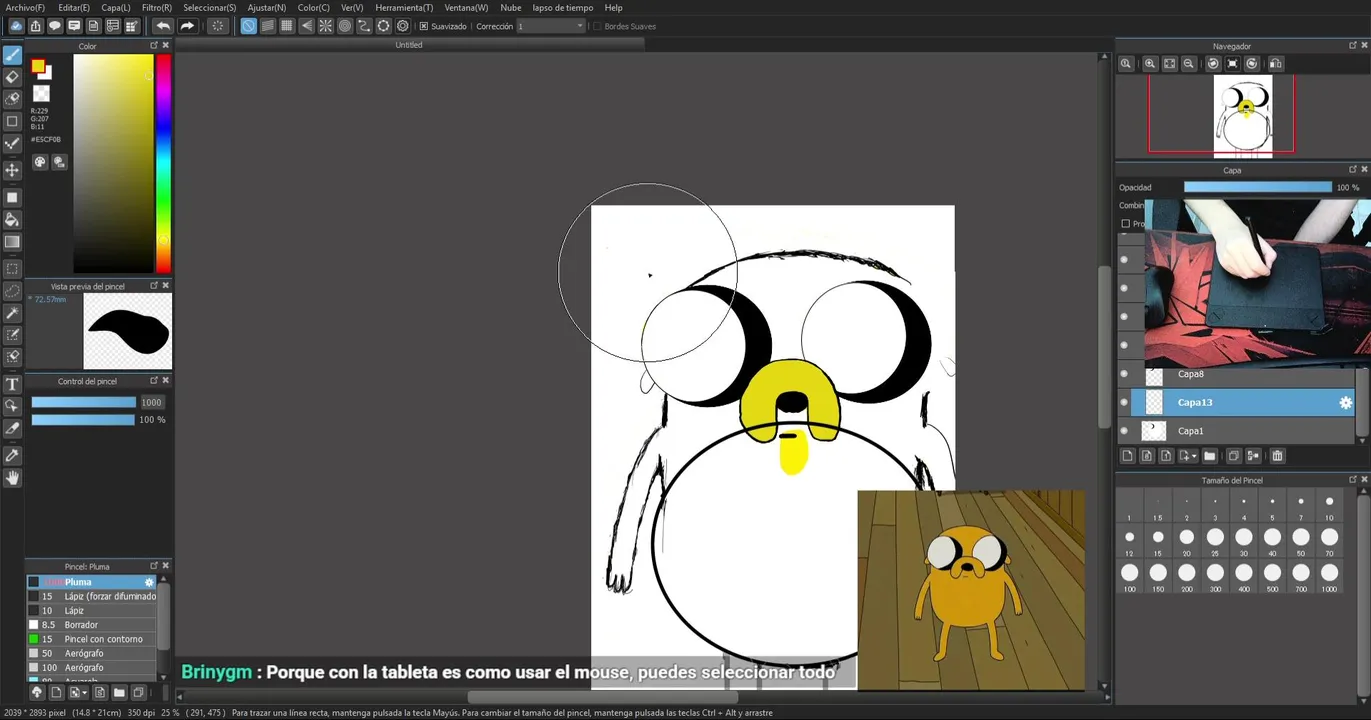
Task: Click the transparent color swatch
Action: point(41,94)
